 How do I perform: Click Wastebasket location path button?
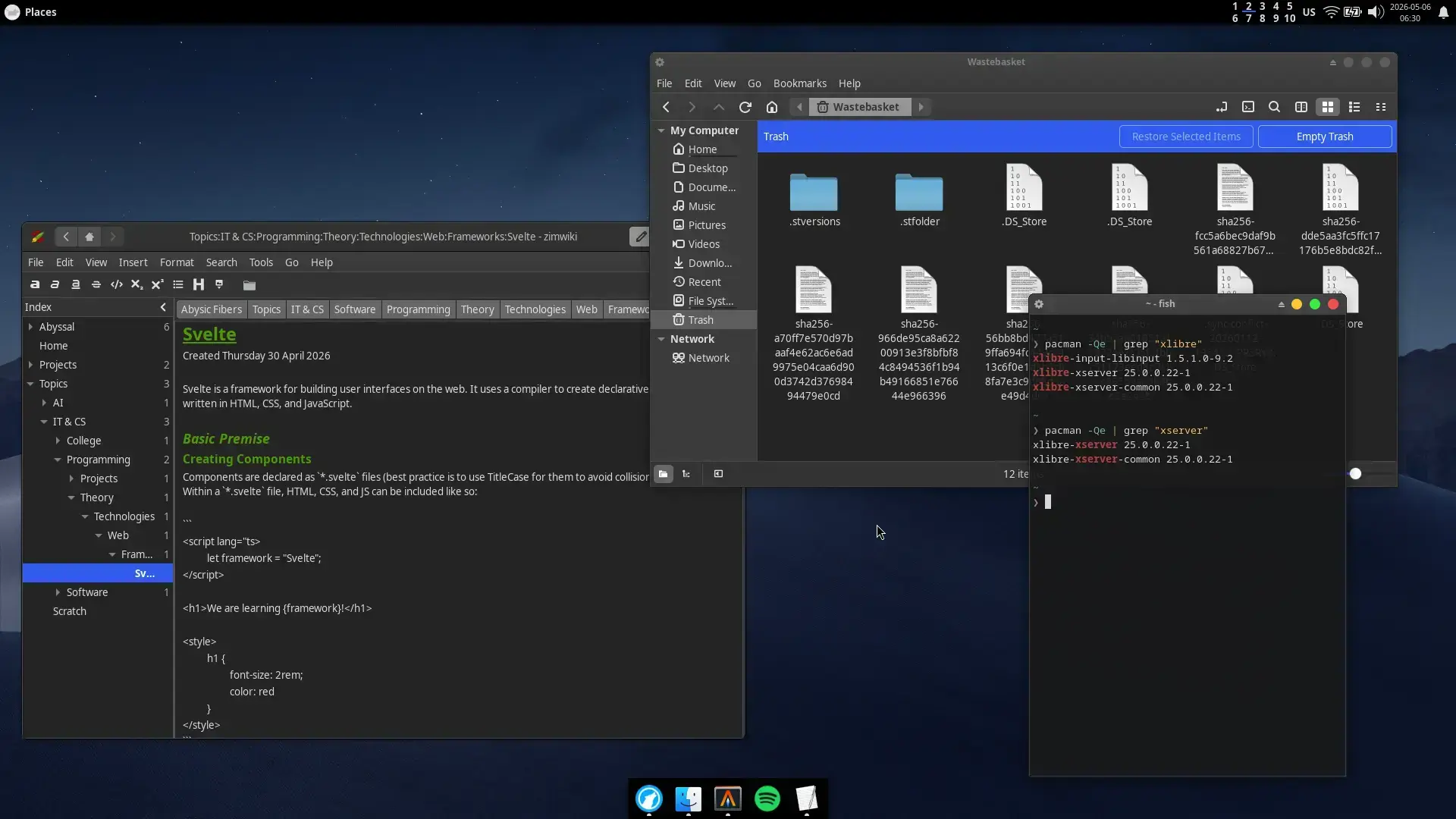click(x=859, y=107)
